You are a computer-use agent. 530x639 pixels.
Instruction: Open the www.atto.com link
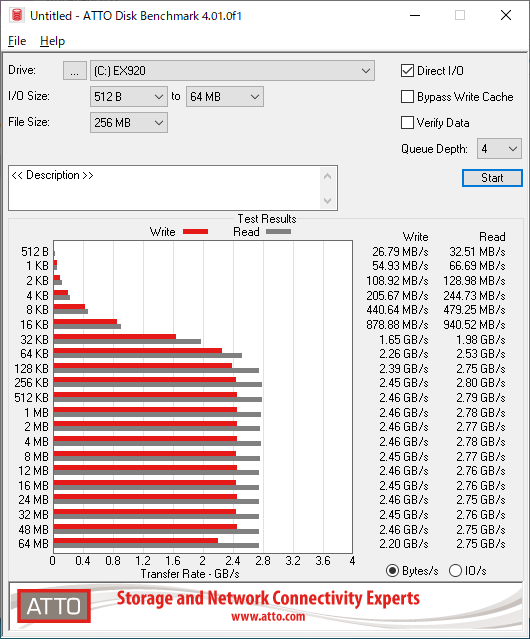(x=268, y=616)
